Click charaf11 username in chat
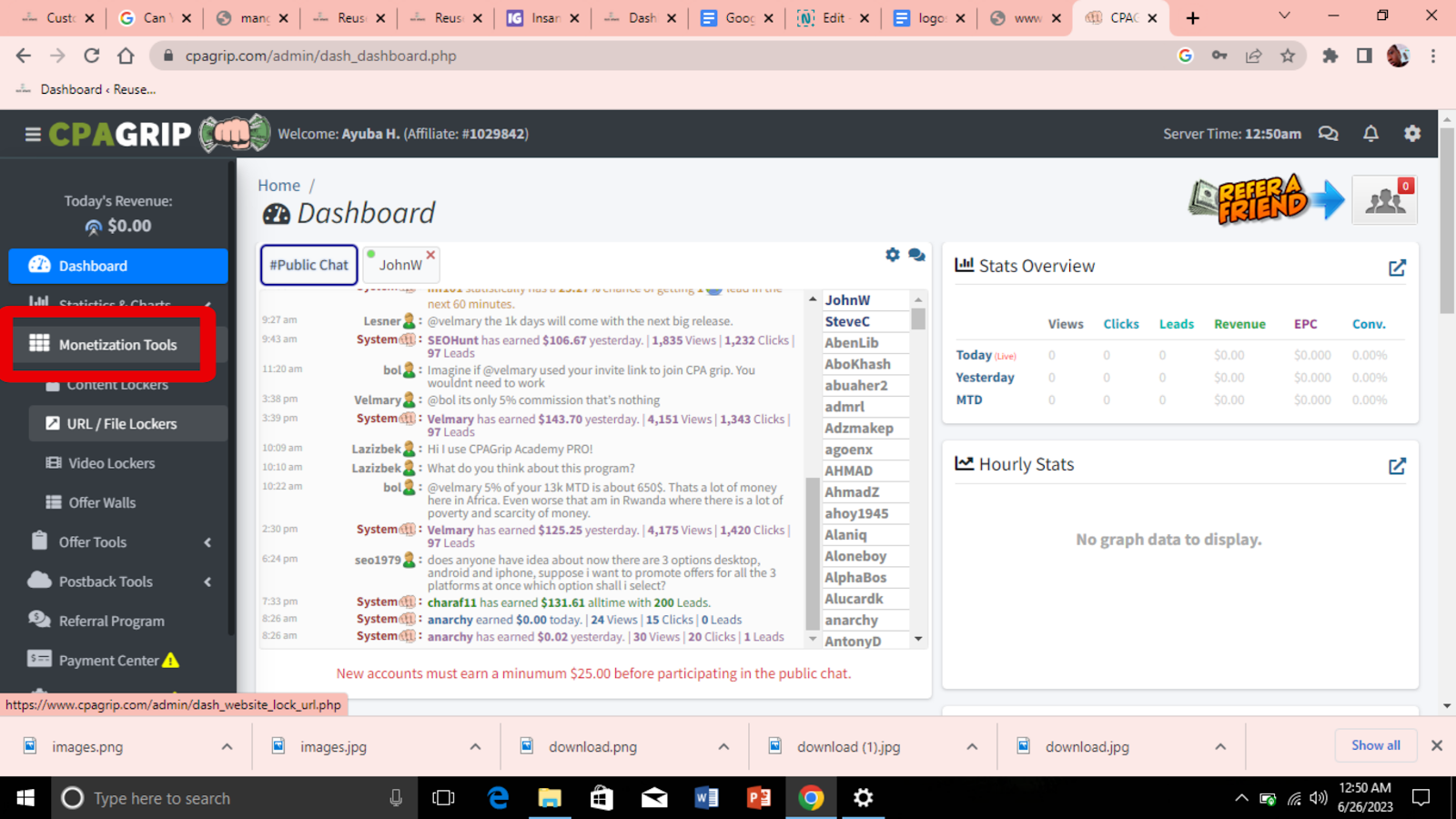The height and width of the screenshot is (819, 1456). point(452,602)
